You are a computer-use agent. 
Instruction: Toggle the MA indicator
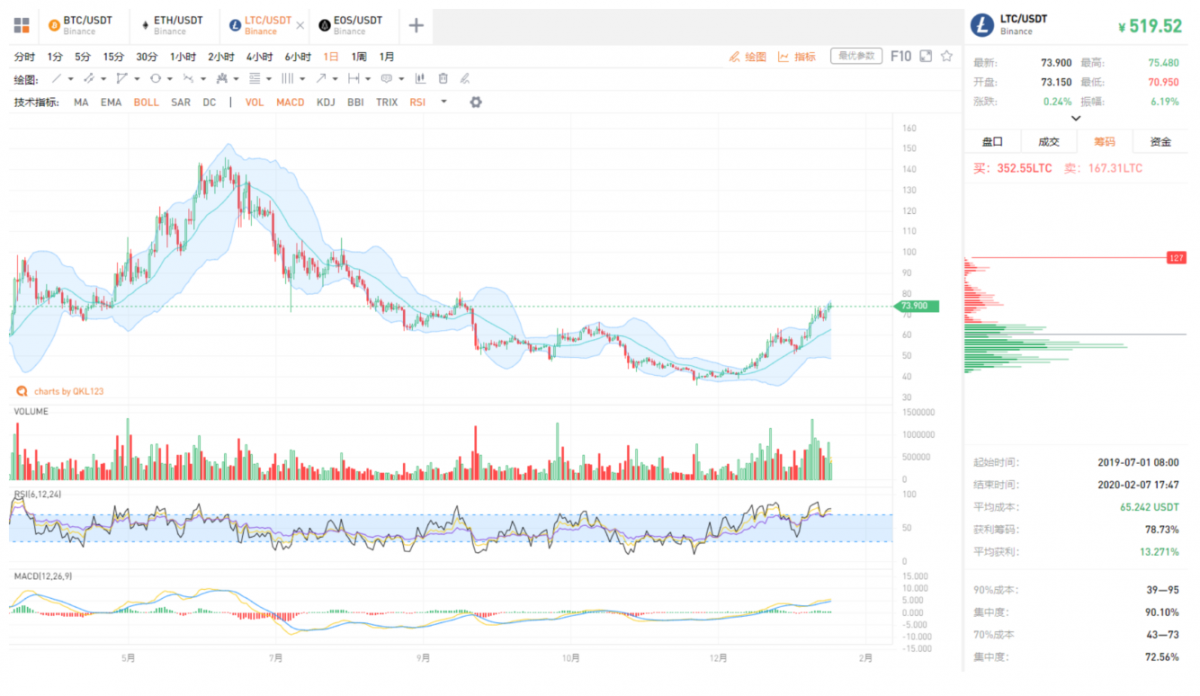(81, 102)
